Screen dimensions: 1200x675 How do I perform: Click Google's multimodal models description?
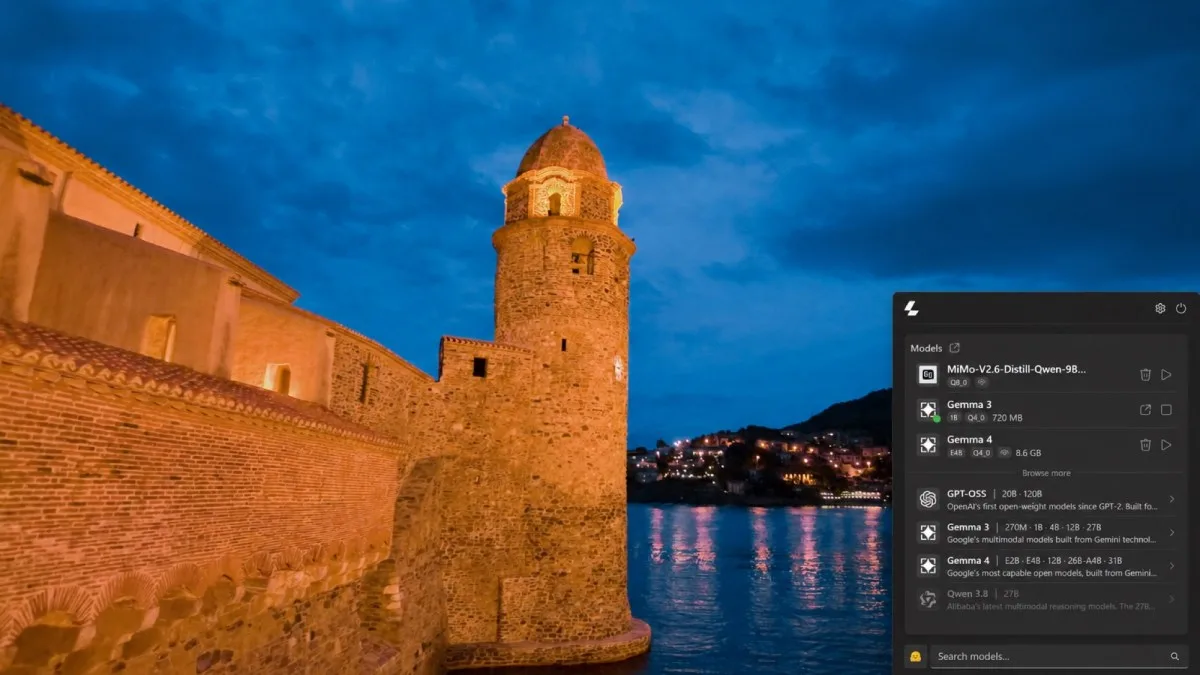(1052, 539)
